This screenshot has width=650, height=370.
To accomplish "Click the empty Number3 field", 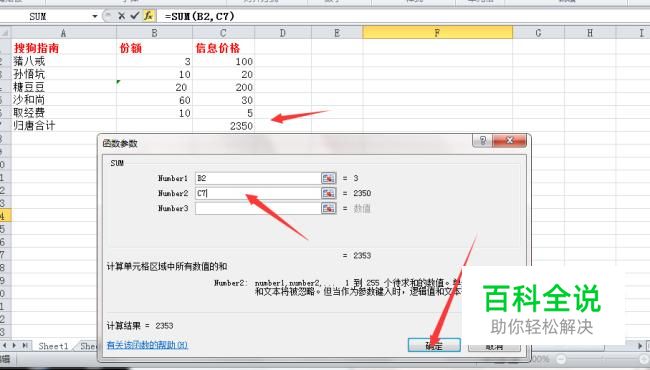I will pos(258,208).
